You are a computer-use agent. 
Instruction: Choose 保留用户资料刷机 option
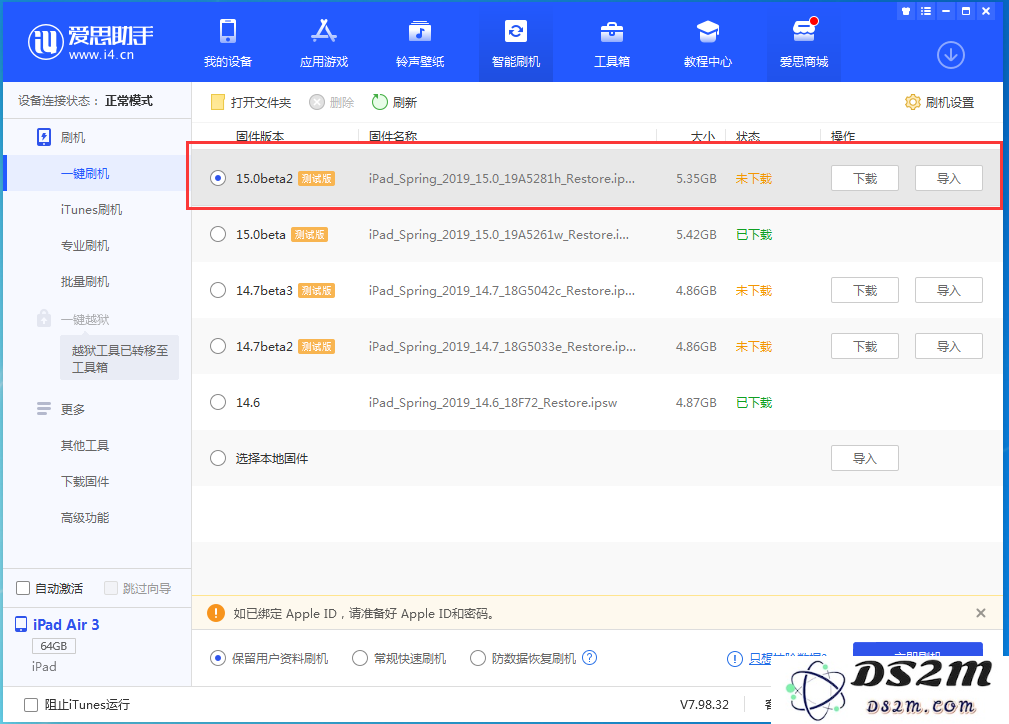click(218, 658)
